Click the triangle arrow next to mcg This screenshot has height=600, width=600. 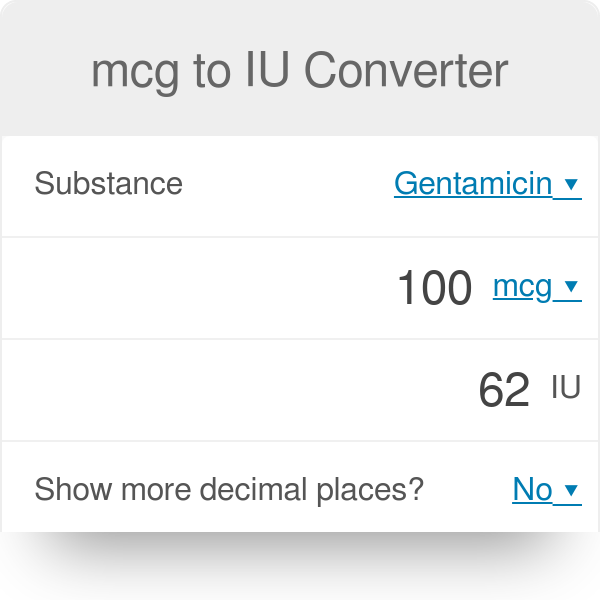click(571, 288)
